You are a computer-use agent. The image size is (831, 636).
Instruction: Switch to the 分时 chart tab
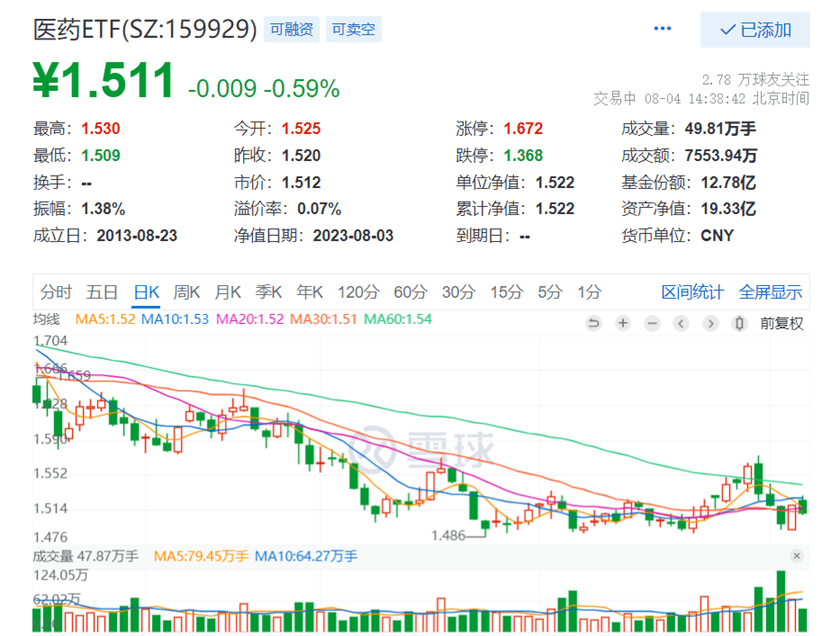click(56, 292)
